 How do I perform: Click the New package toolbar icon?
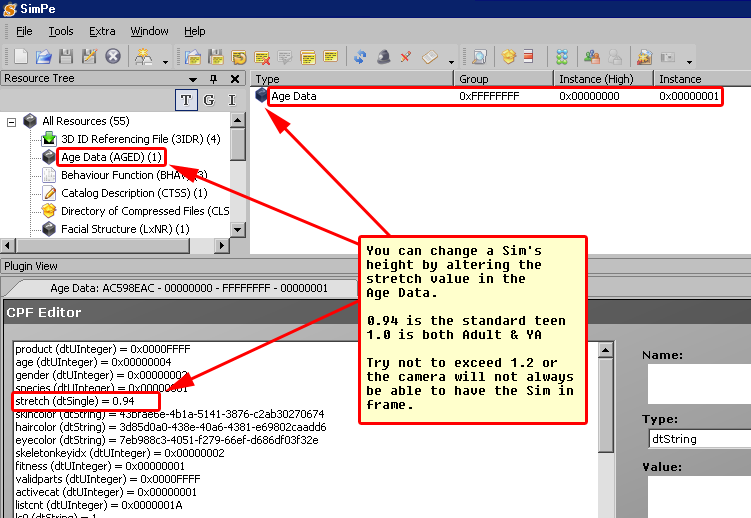22,57
